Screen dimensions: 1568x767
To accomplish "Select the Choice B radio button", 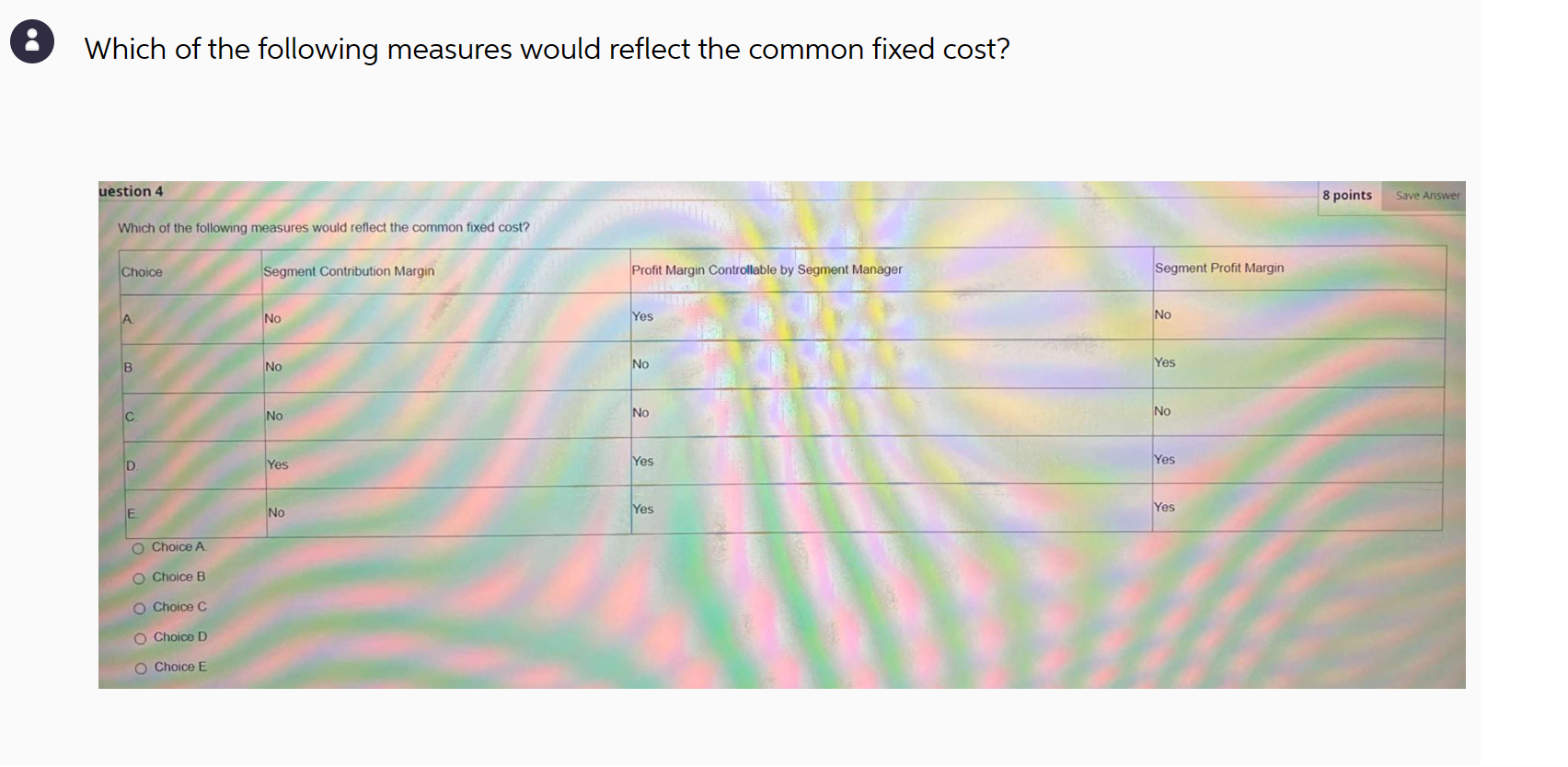I will [x=137, y=577].
